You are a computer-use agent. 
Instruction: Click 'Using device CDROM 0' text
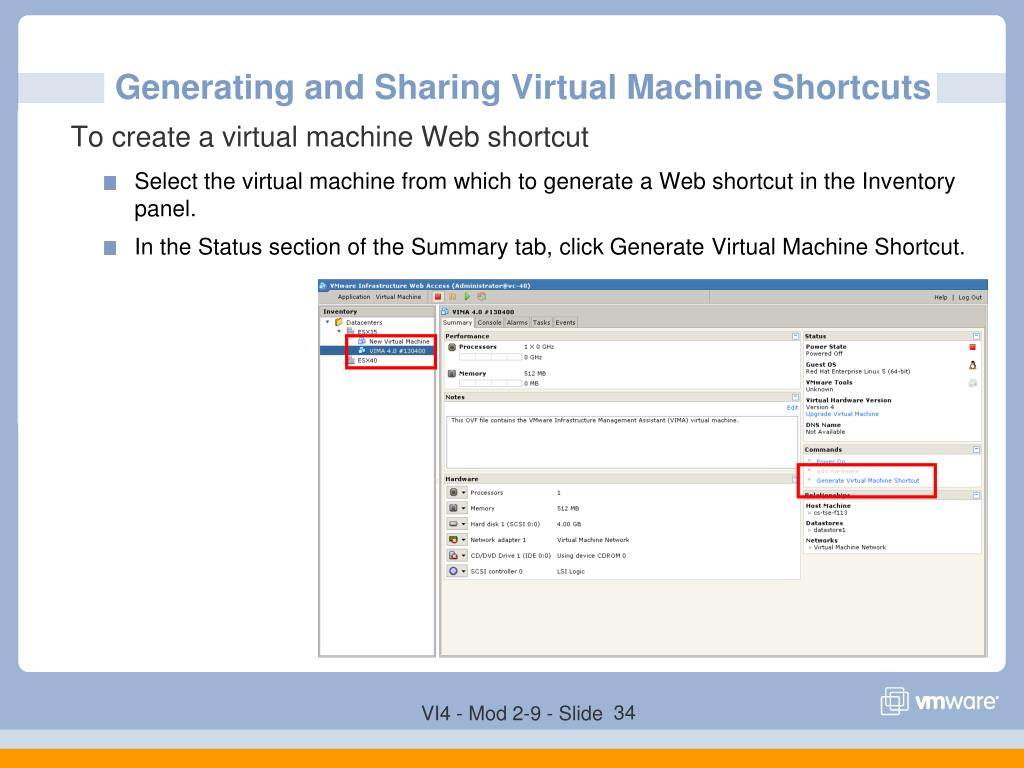point(591,556)
